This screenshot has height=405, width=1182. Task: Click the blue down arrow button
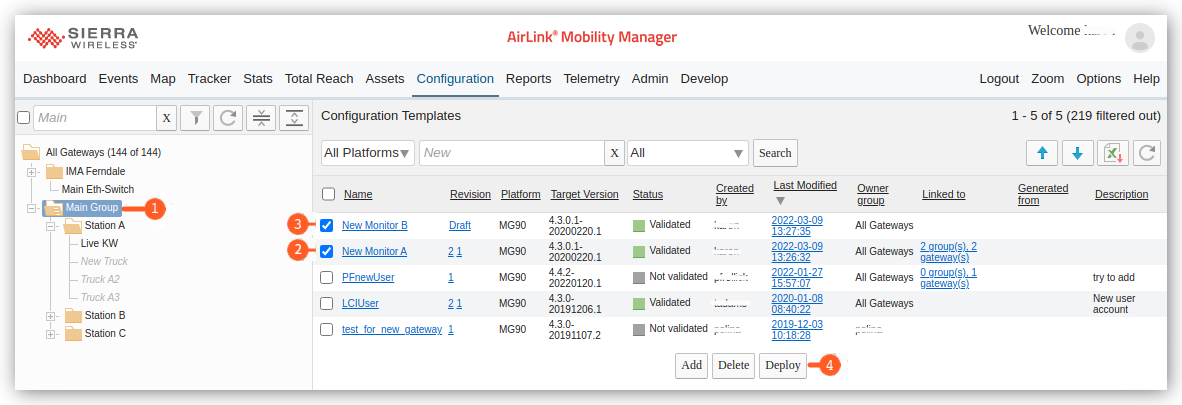(x=1077, y=153)
